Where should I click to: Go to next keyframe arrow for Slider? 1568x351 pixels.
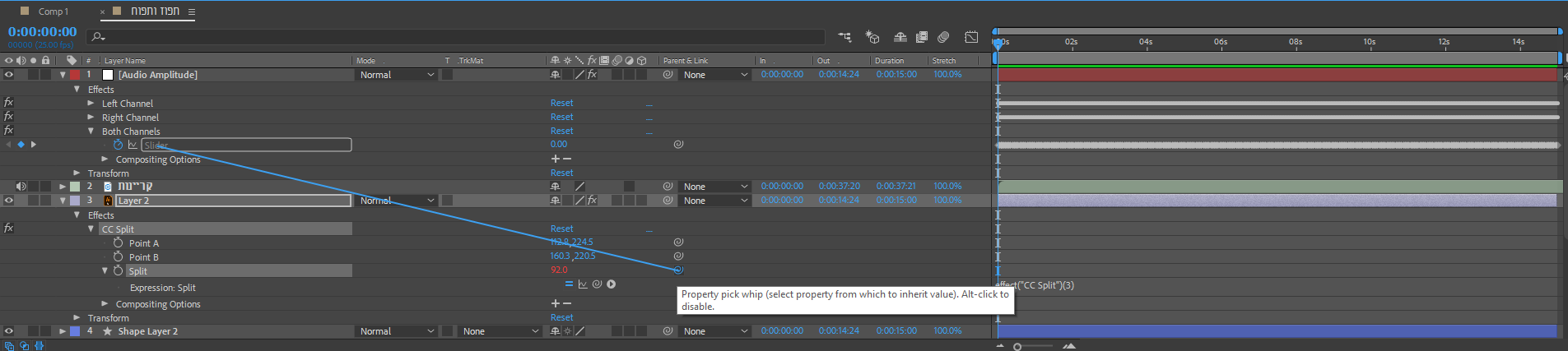pyautogui.click(x=34, y=145)
